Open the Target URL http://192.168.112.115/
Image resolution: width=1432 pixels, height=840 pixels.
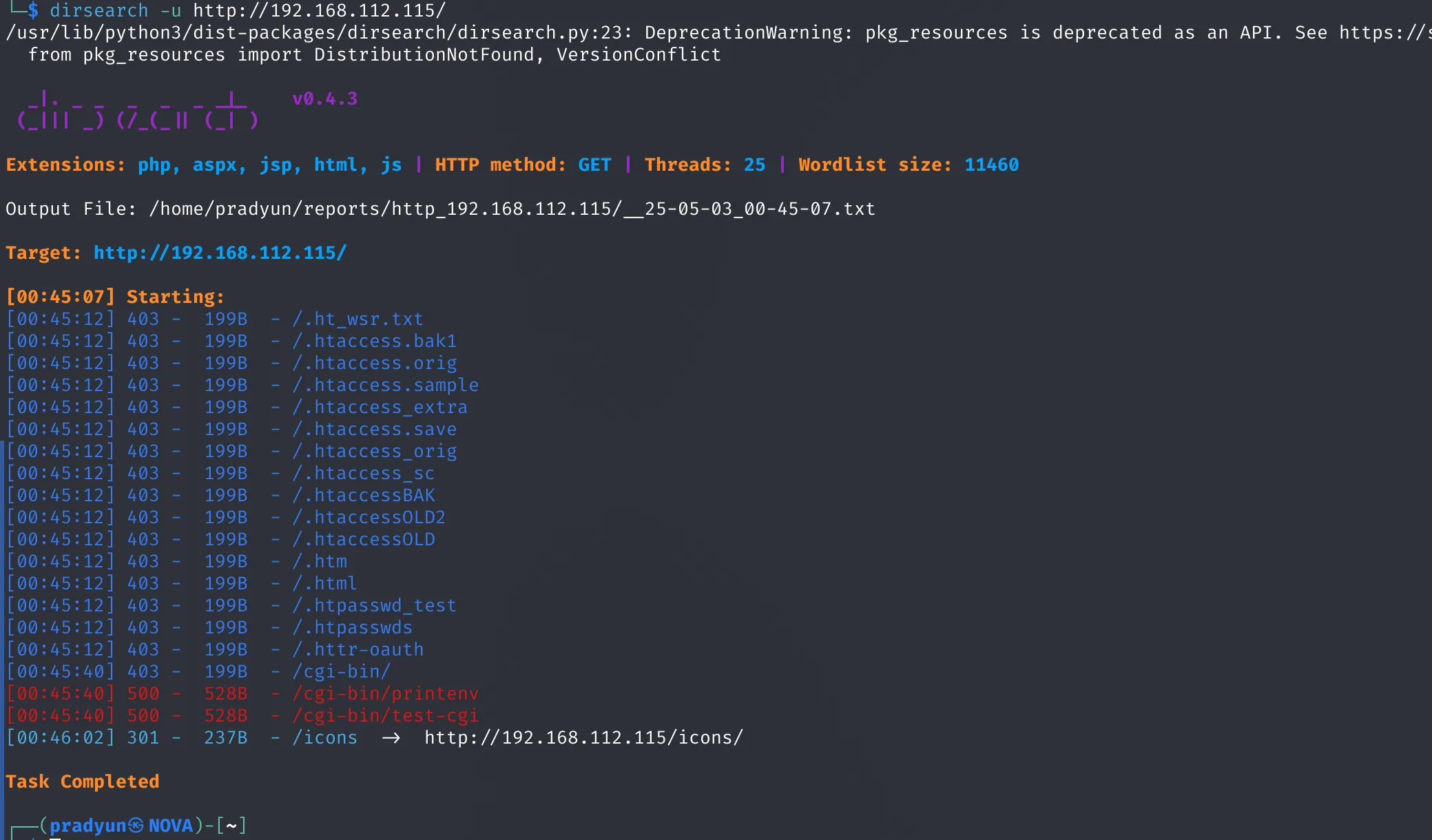(x=220, y=253)
